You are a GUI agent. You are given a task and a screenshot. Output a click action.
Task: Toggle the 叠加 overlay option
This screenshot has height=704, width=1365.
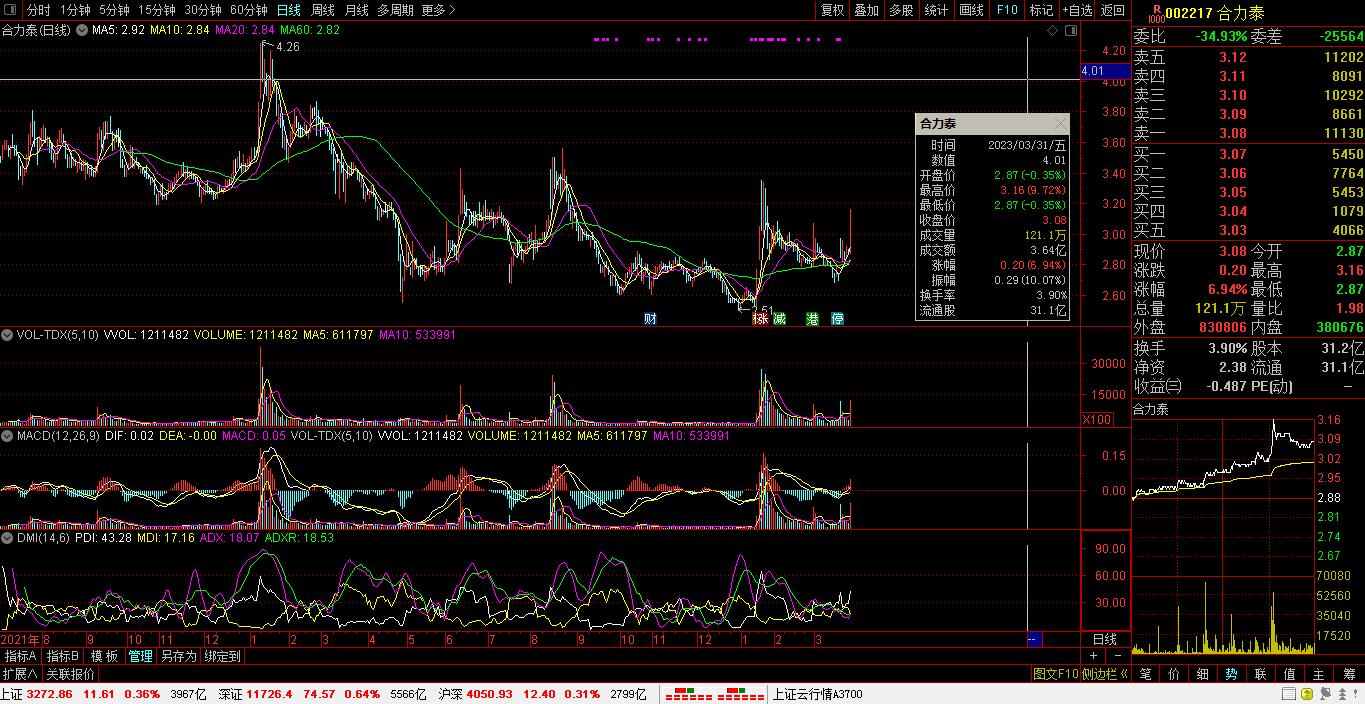tap(866, 10)
